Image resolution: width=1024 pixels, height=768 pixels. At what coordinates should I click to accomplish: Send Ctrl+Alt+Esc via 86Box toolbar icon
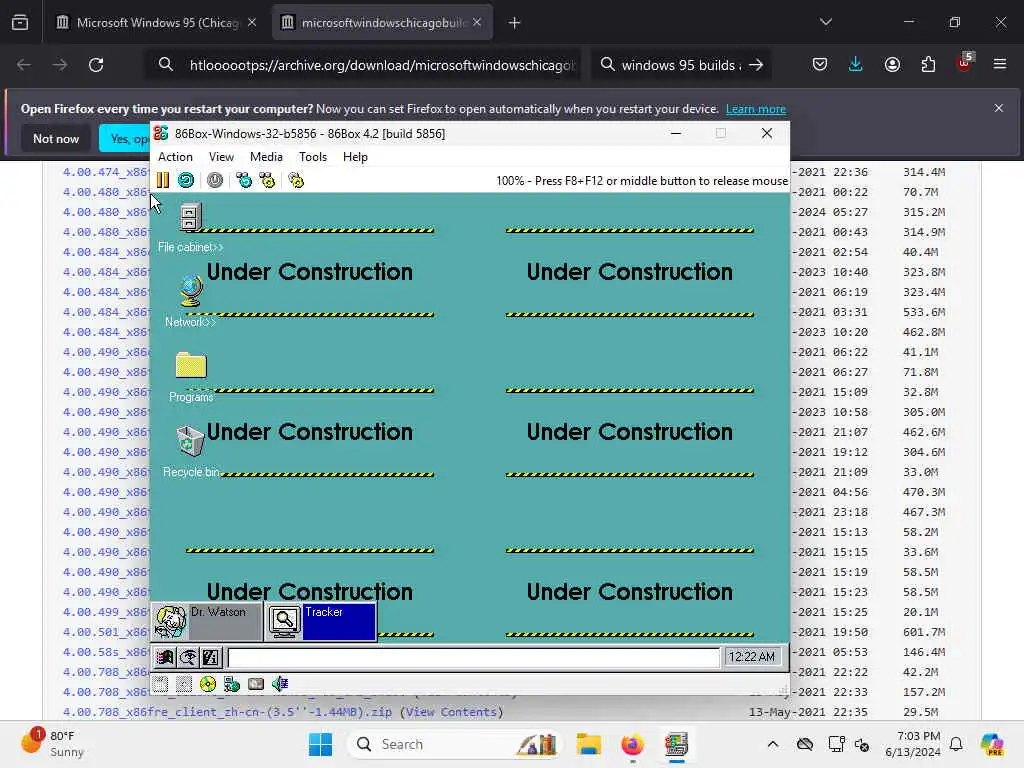(x=267, y=180)
